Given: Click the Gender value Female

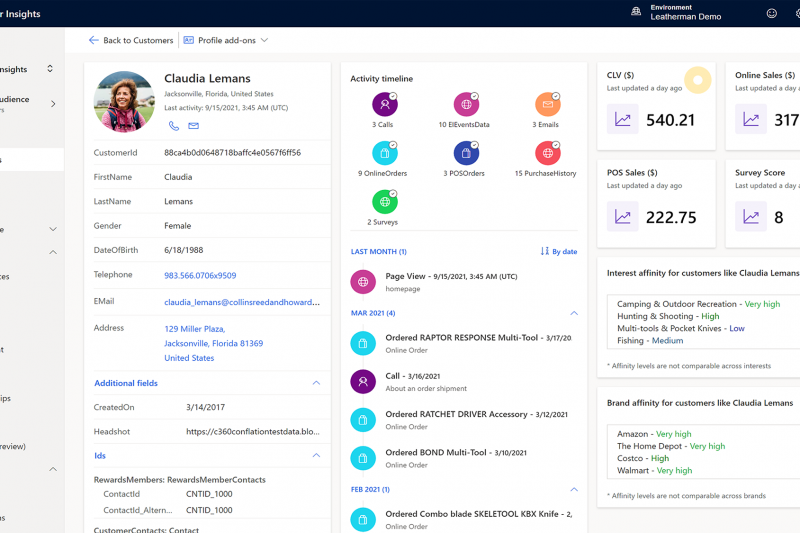Looking at the screenshot, I should 178,225.
